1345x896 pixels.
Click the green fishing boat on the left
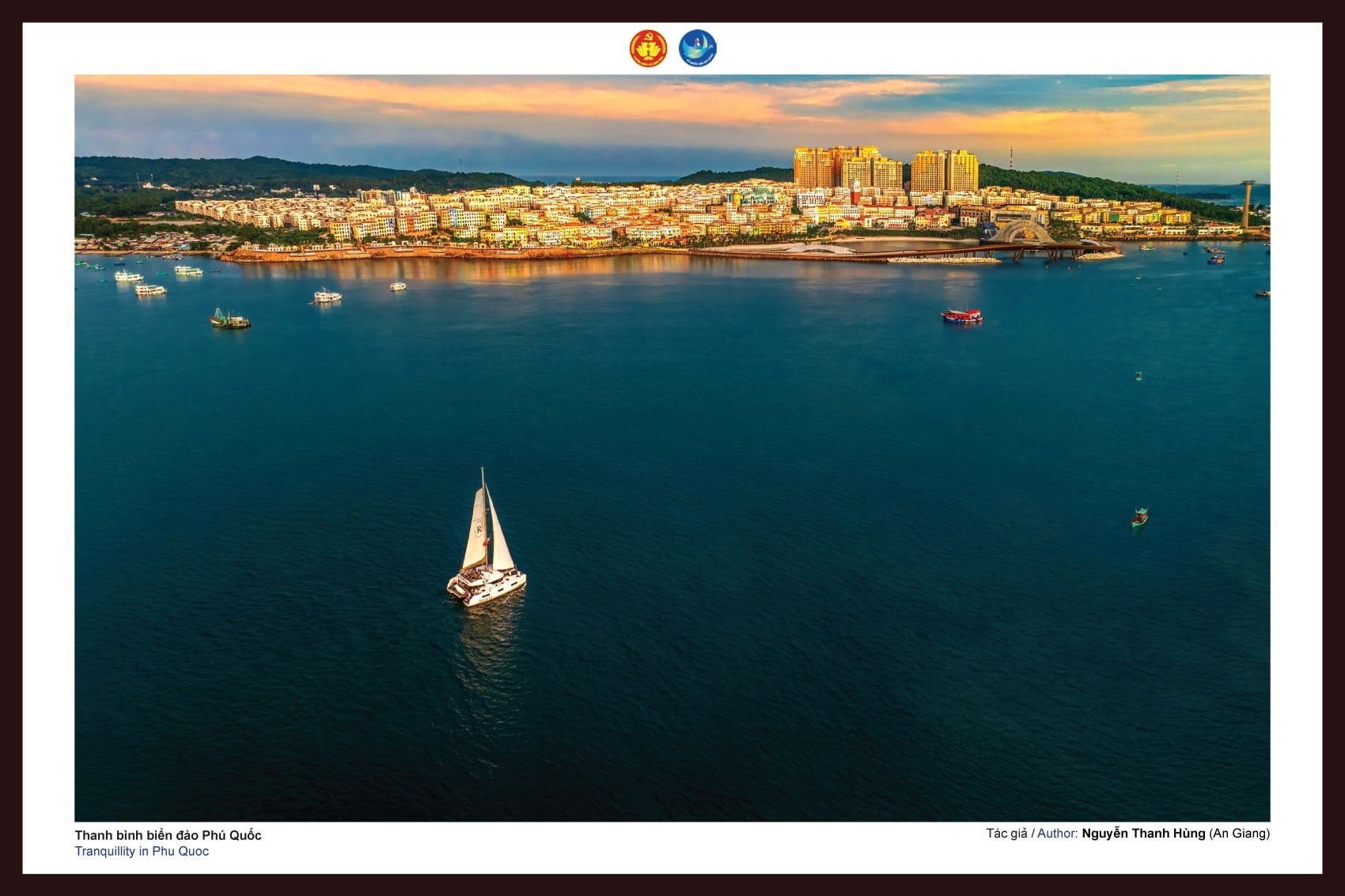pyautogui.click(x=229, y=319)
